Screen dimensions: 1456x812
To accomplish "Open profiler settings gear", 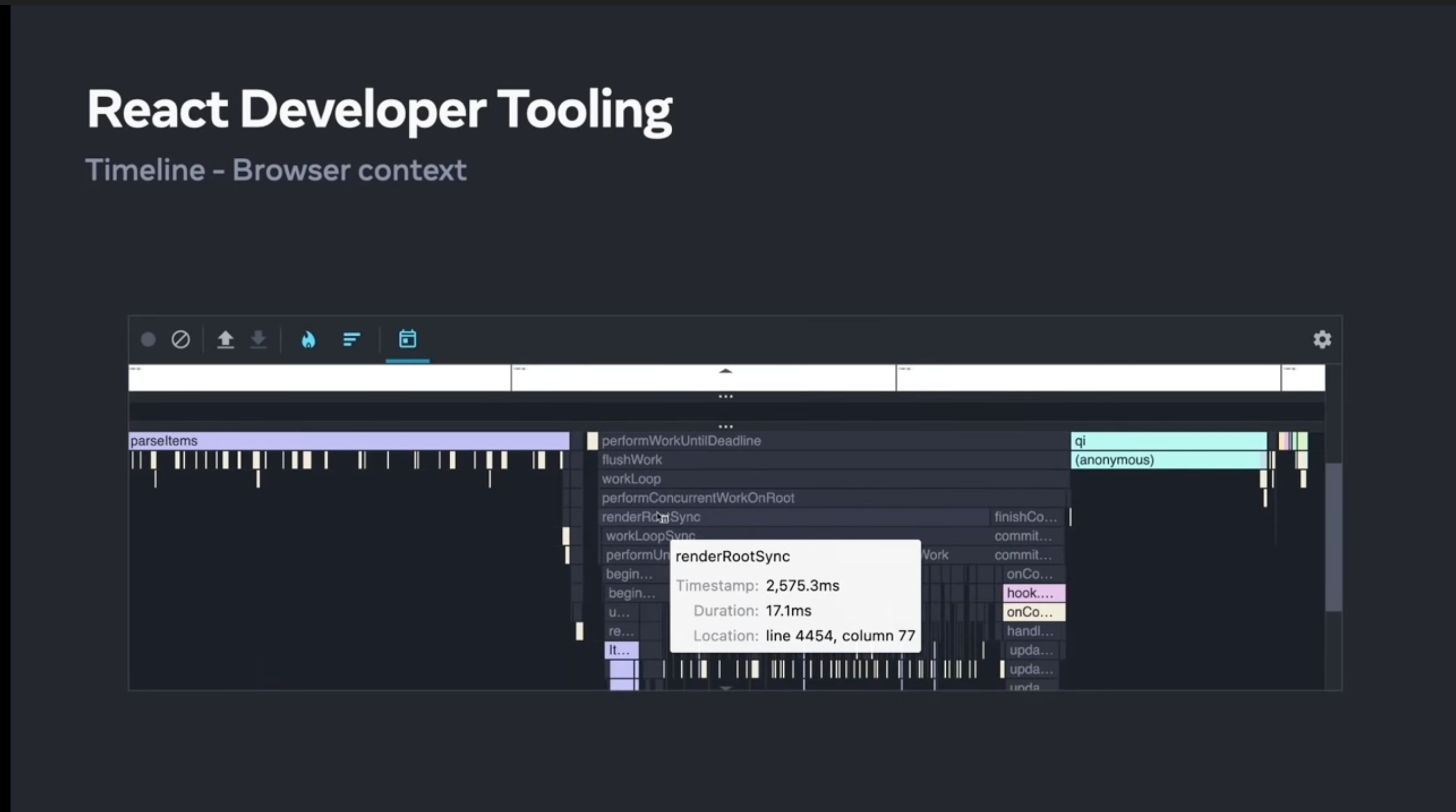I will (x=1322, y=340).
